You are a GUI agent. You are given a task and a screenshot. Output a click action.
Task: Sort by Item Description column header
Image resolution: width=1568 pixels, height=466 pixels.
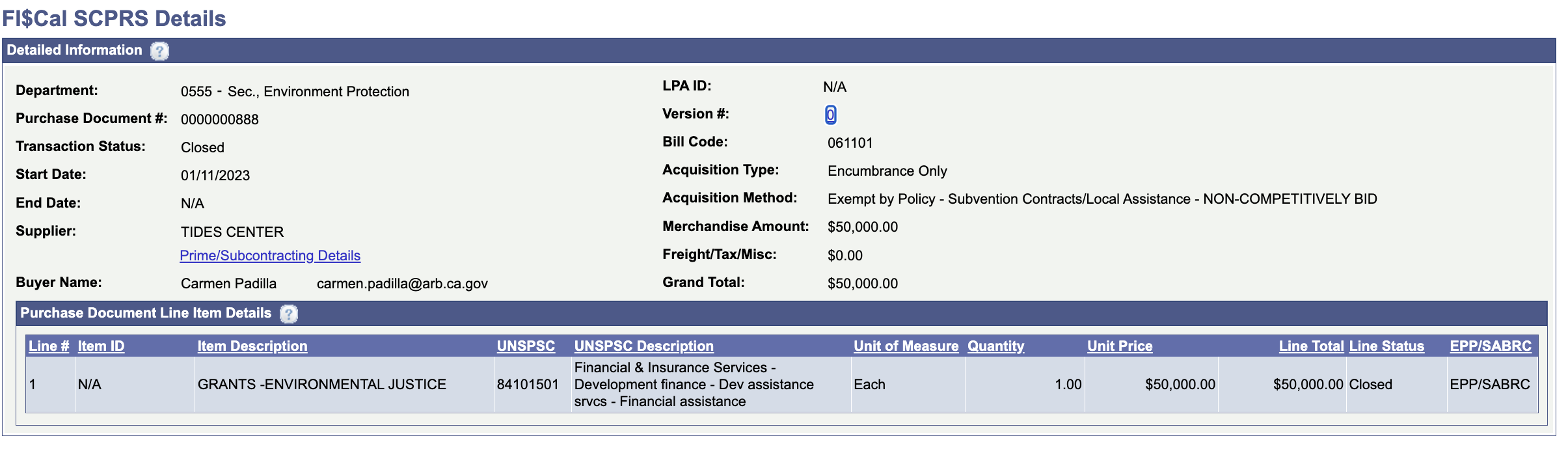pos(252,346)
